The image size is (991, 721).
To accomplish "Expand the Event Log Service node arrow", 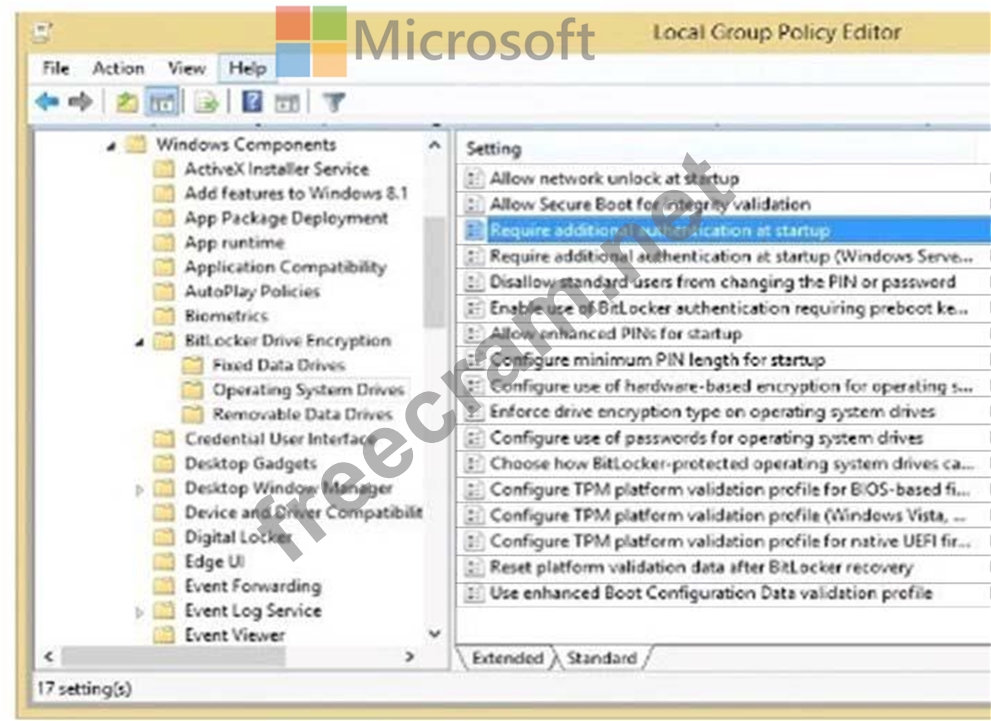I will pos(140,612).
